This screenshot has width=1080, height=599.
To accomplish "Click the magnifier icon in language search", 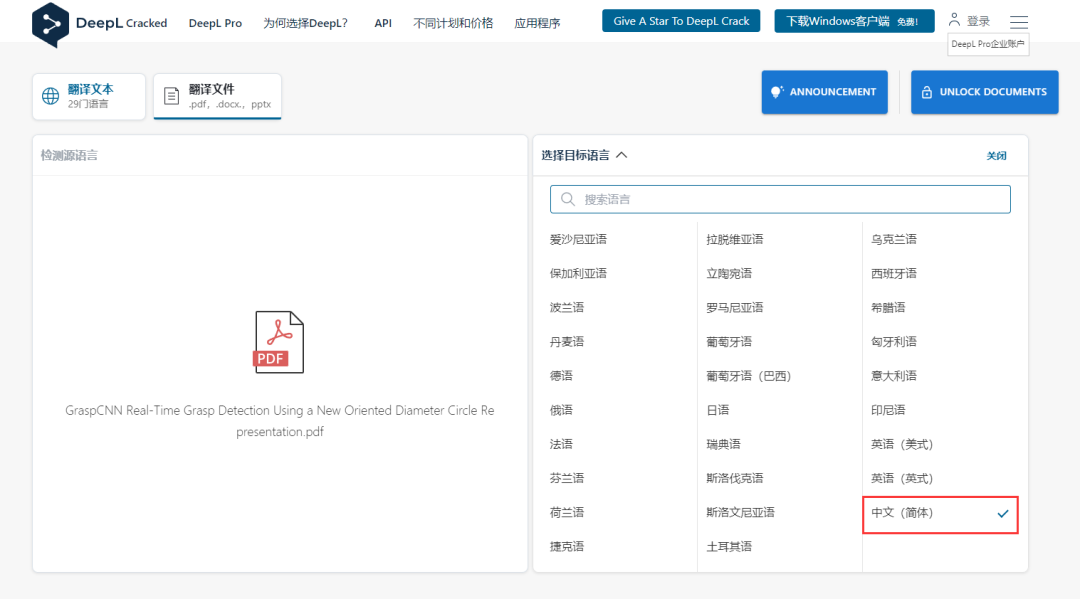I will click(568, 199).
